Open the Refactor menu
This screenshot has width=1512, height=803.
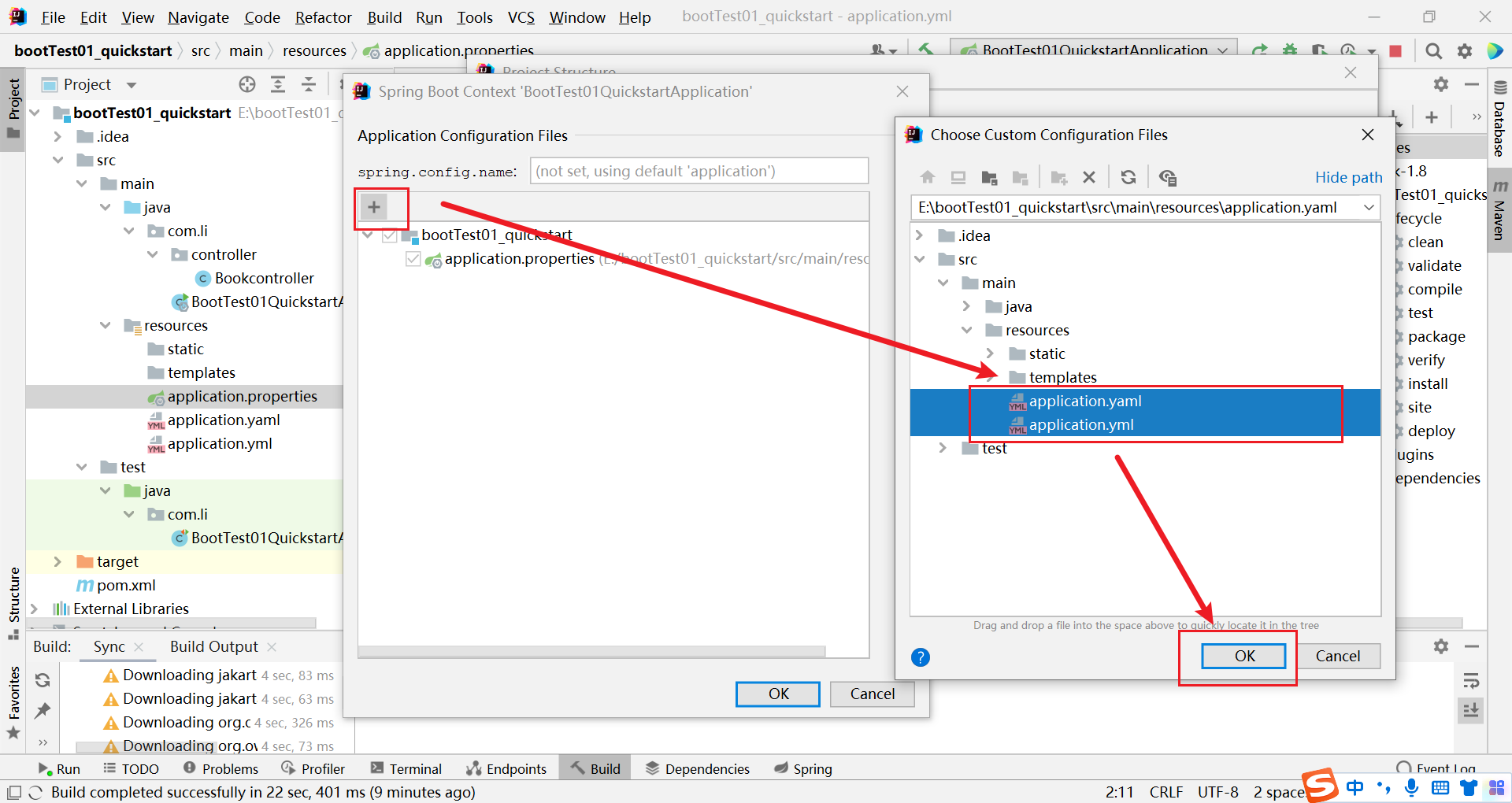323,17
